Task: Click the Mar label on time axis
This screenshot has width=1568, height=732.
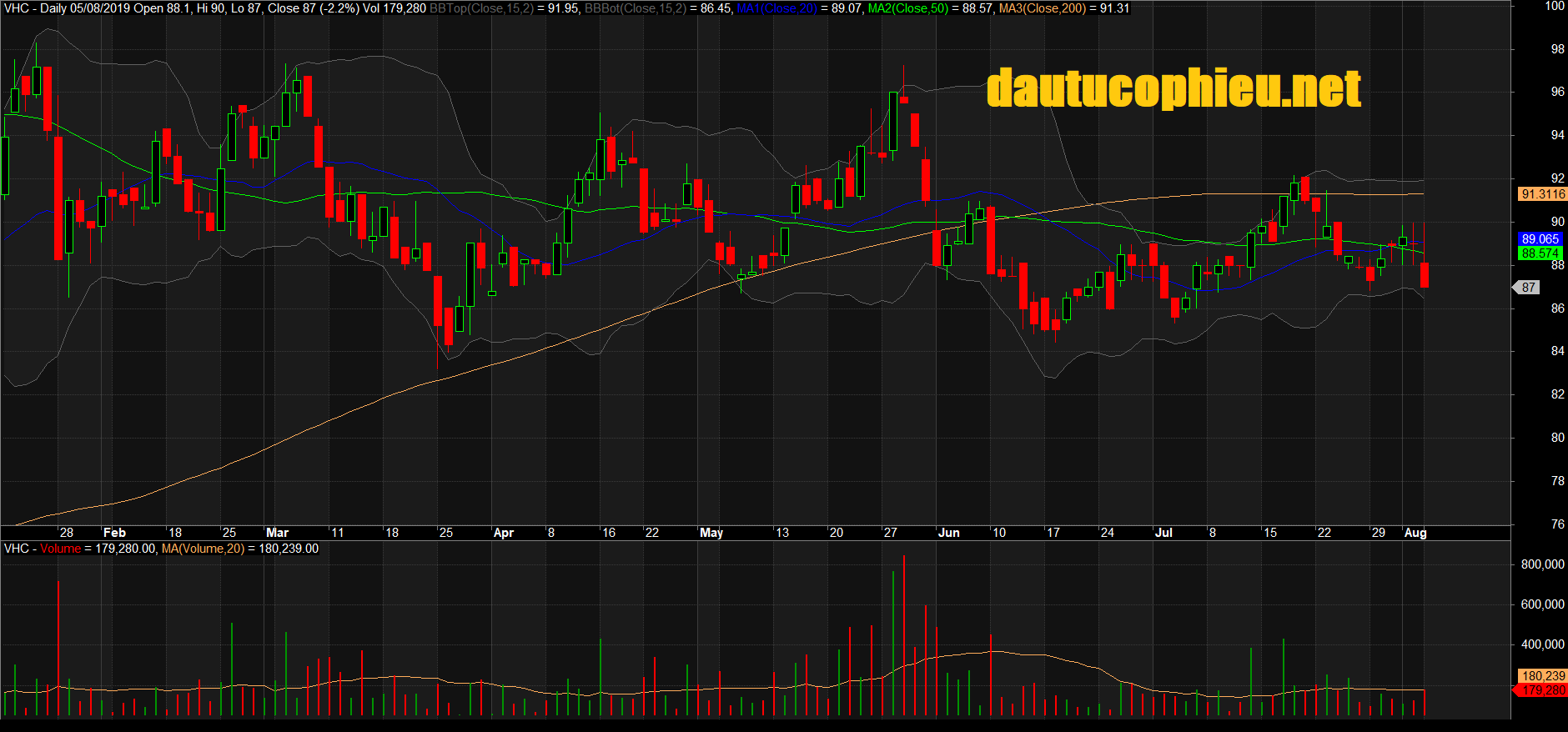Action: pos(277,533)
